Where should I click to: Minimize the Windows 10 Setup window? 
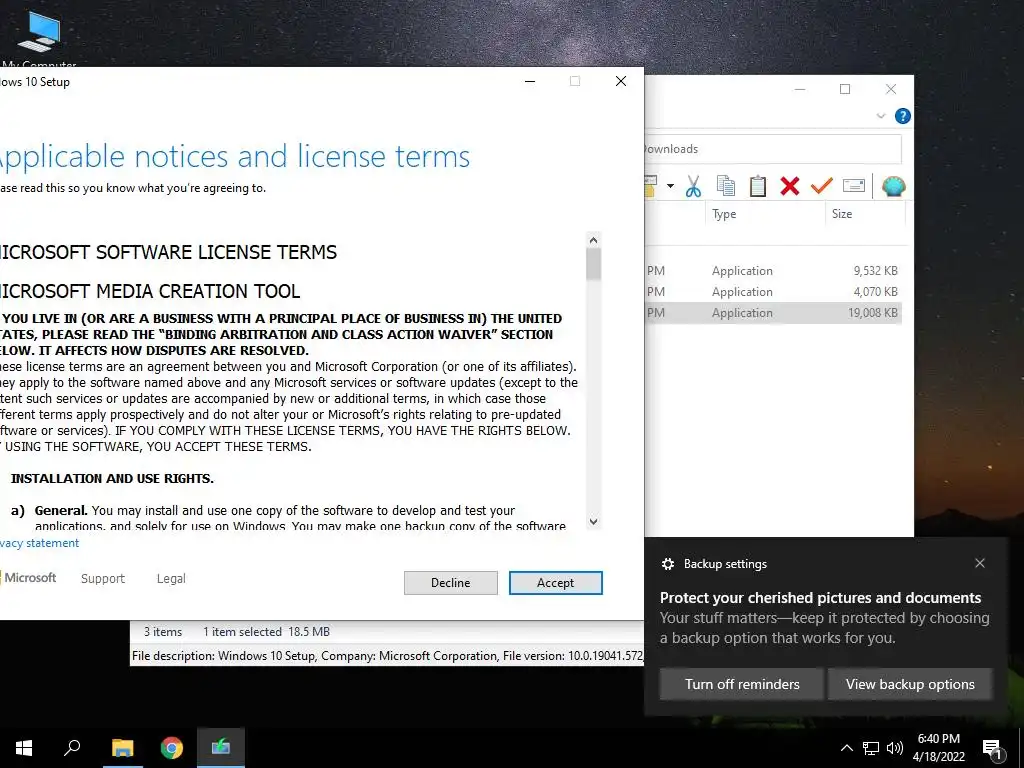click(530, 81)
